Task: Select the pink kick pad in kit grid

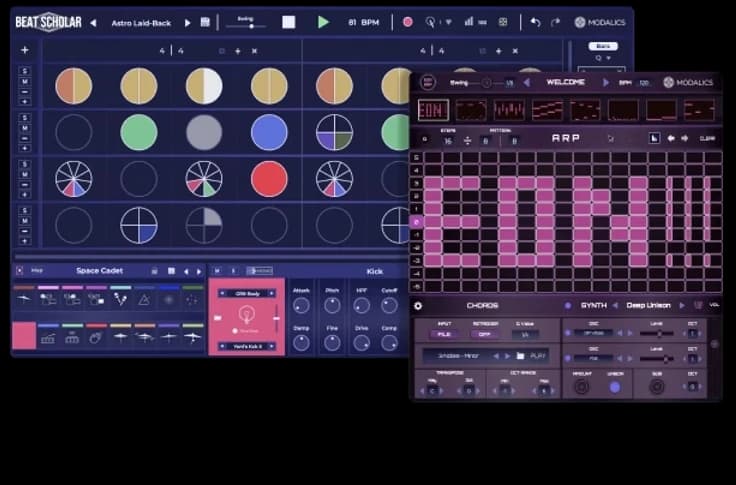Action: [24, 336]
